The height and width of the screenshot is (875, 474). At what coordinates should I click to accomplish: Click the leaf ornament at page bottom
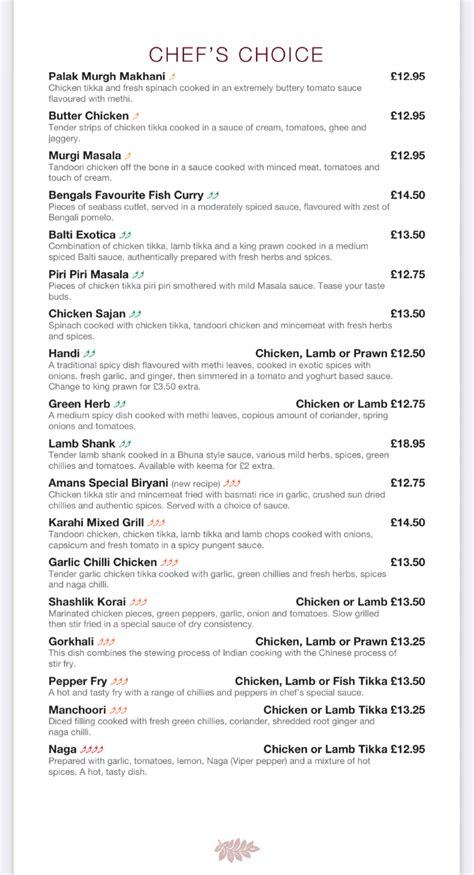(x=237, y=850)
